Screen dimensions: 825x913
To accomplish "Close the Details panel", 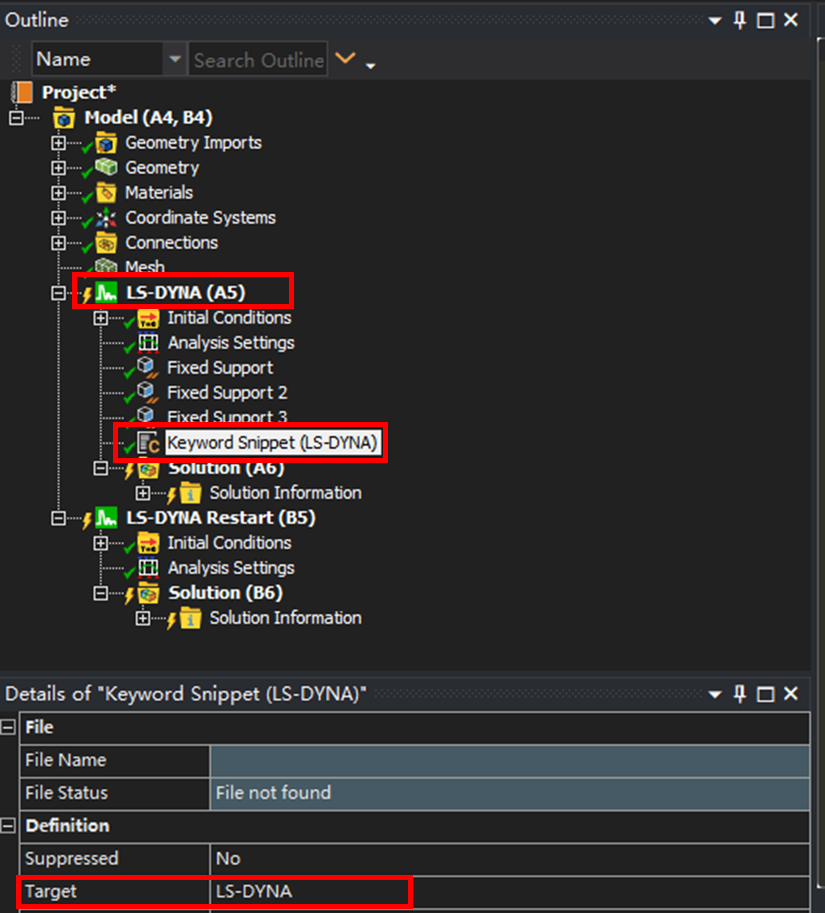I will pyautogui.click(x=791, y=693).
